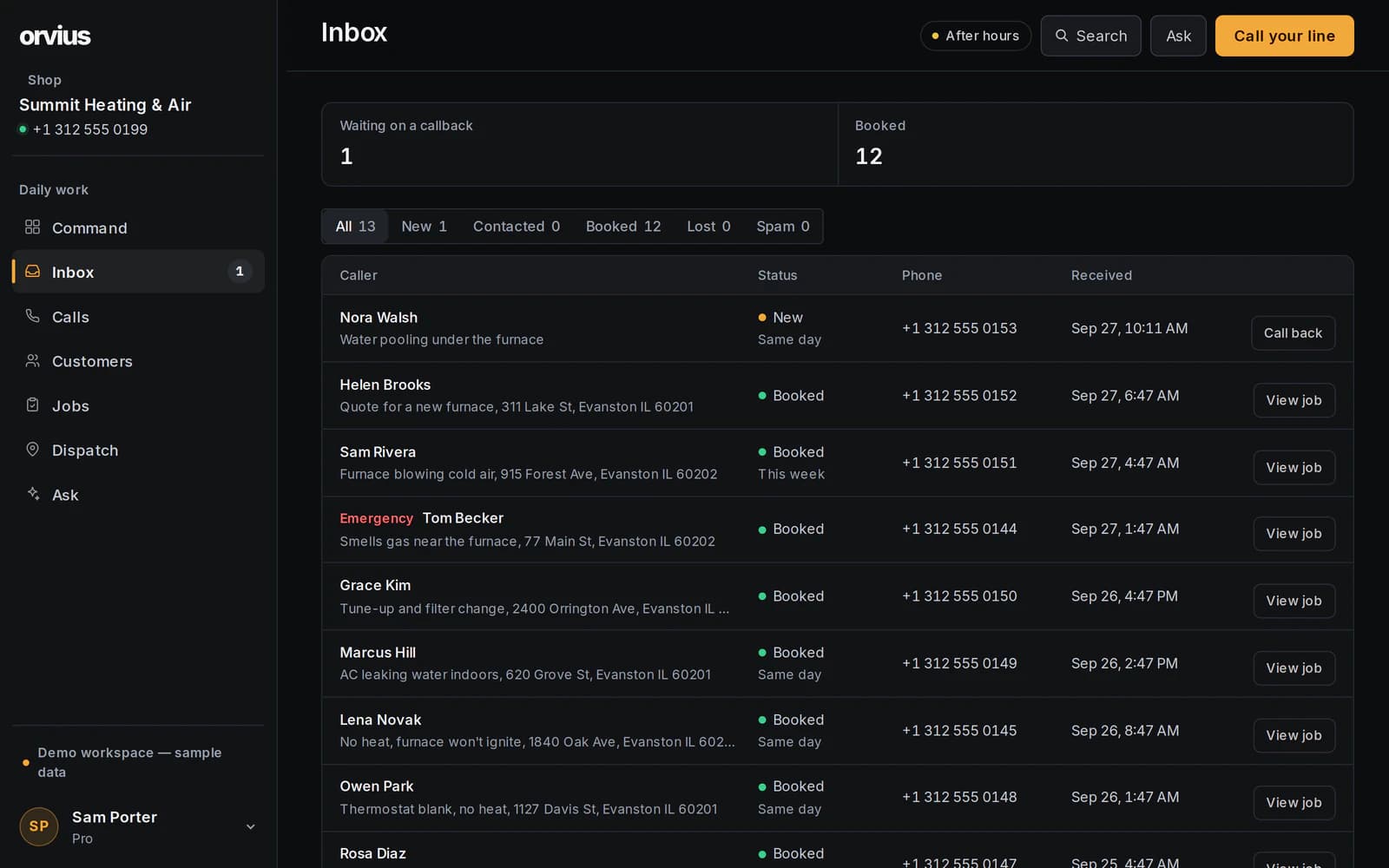Click the Search magnifier icon
1389x868 pixels.
pos(1061,36)
